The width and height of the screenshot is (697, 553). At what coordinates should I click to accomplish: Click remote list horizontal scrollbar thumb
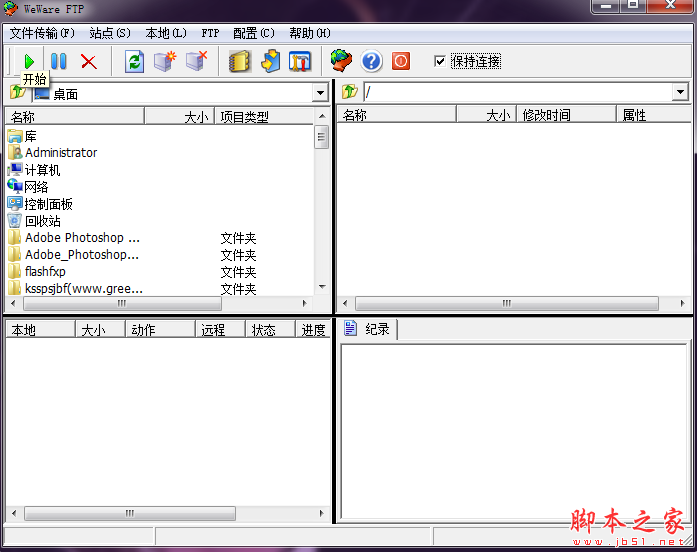507,303
